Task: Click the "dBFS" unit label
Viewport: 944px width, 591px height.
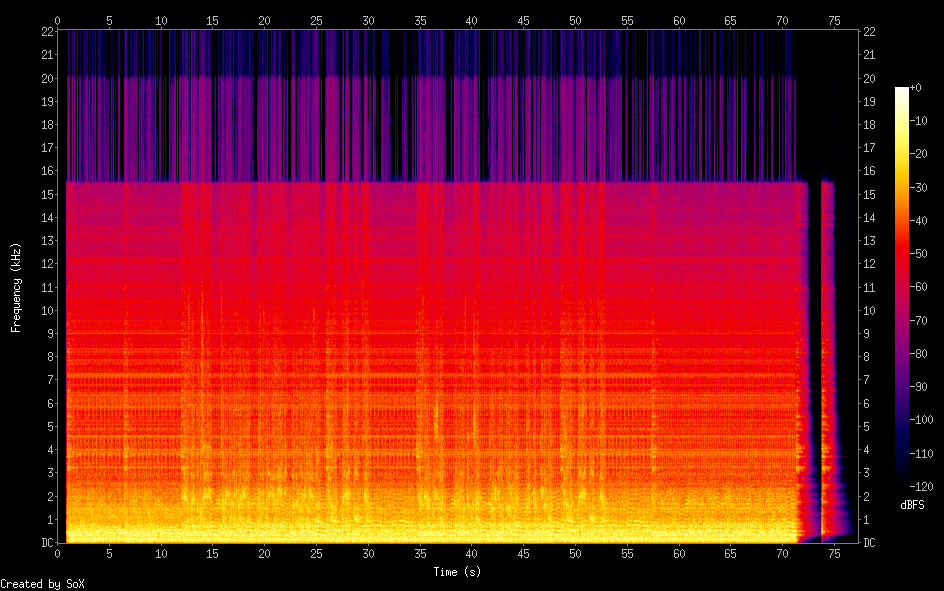Action: (912, 505)
